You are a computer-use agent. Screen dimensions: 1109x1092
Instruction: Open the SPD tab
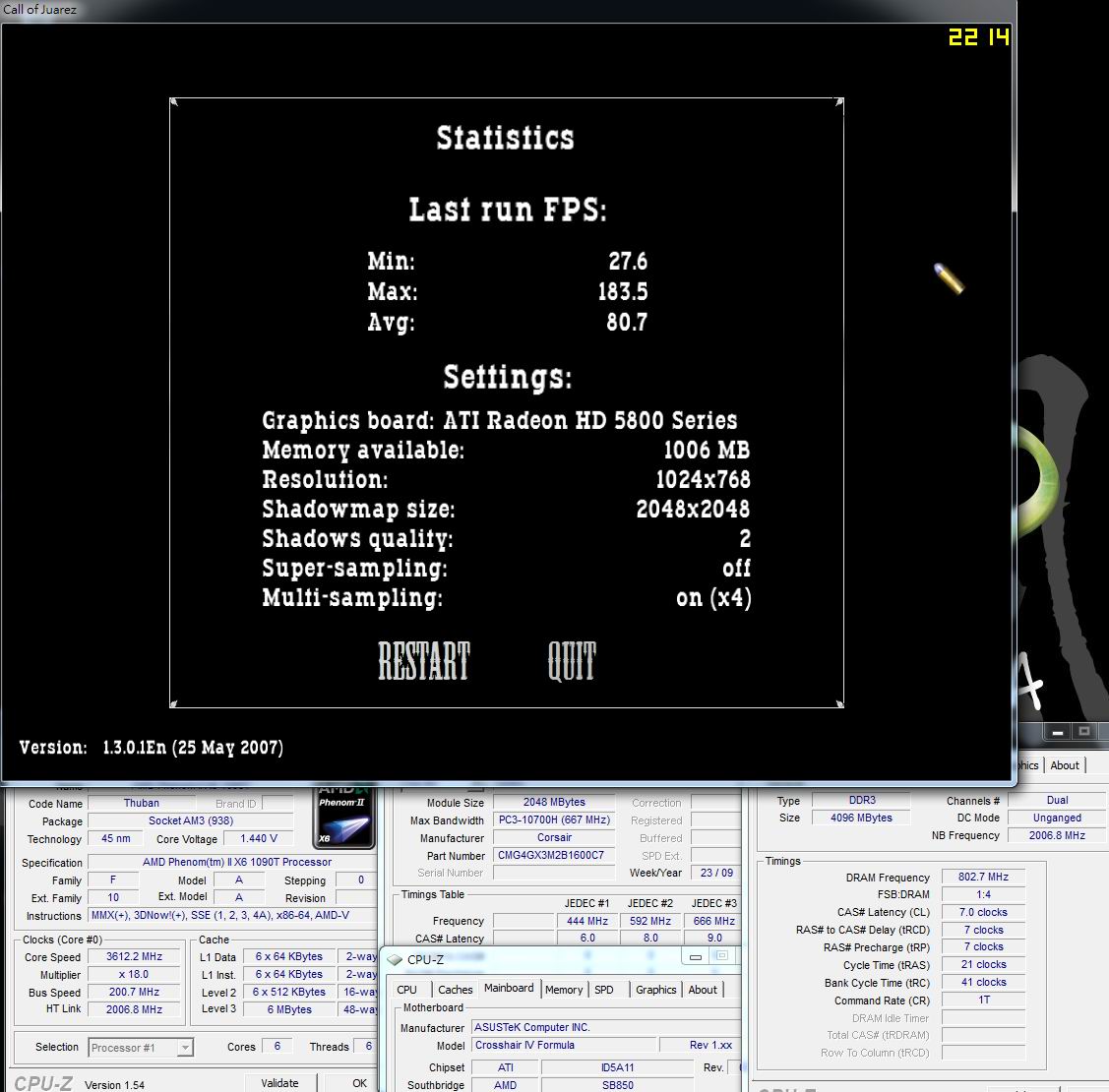tap(604, 990)
